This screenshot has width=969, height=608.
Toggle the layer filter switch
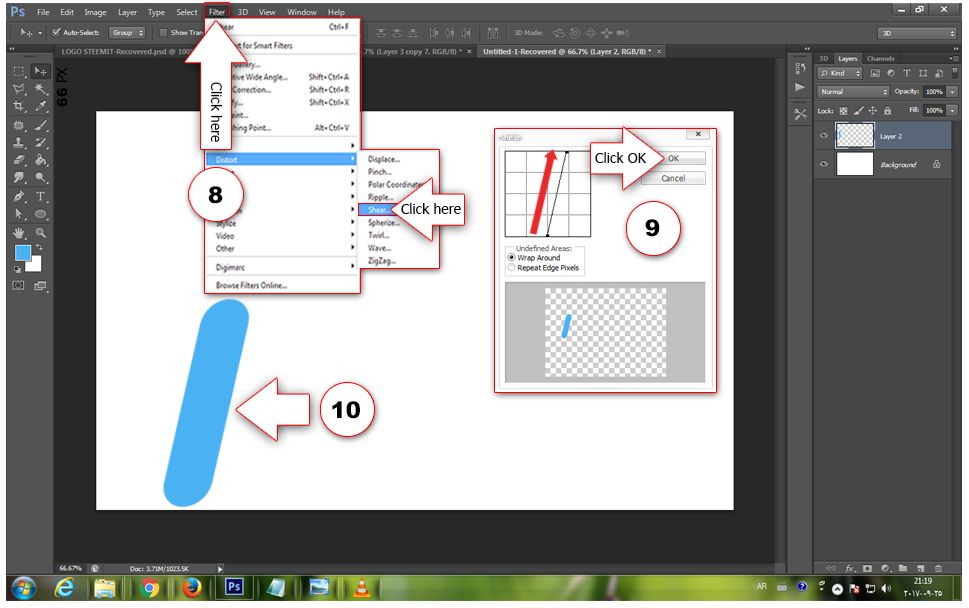tap(954, 73)
